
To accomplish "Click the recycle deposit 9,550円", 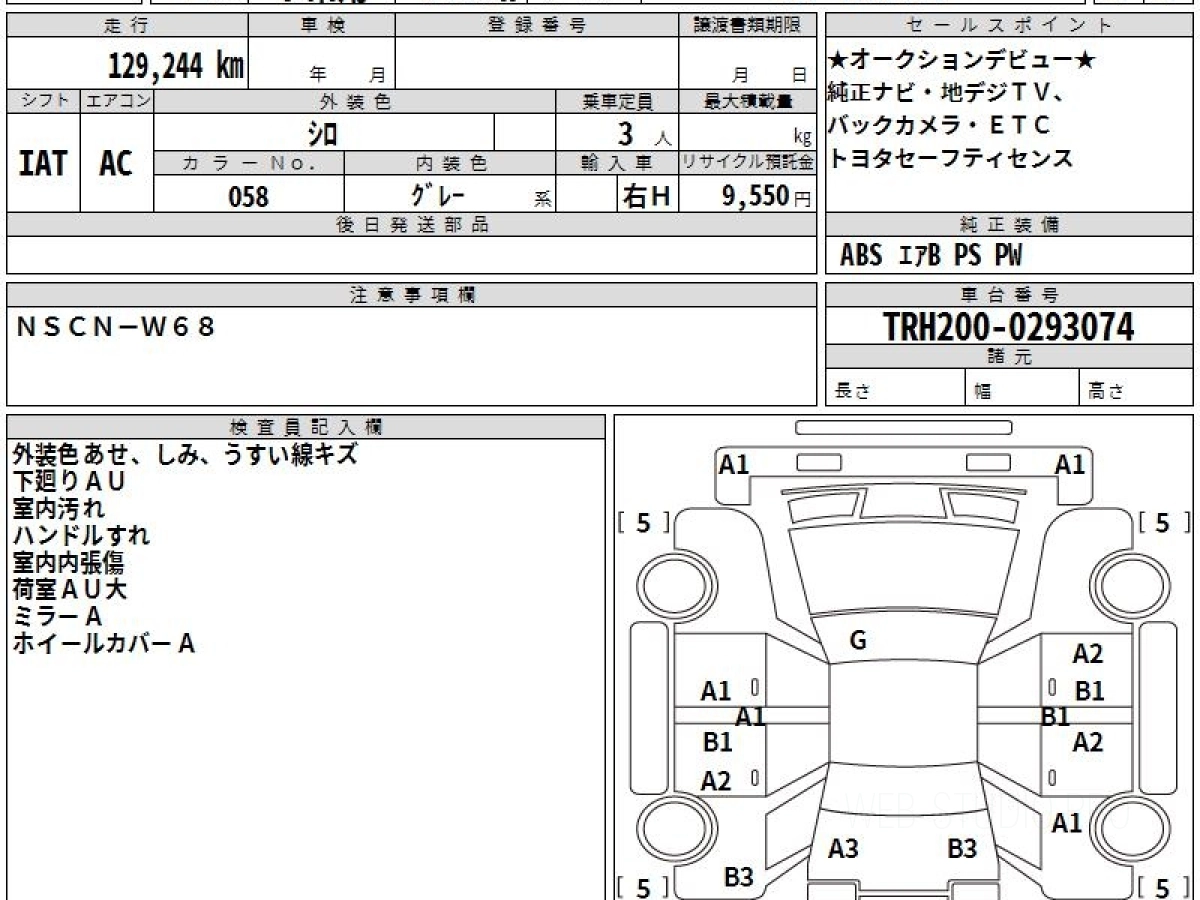I will coord(767,196).
